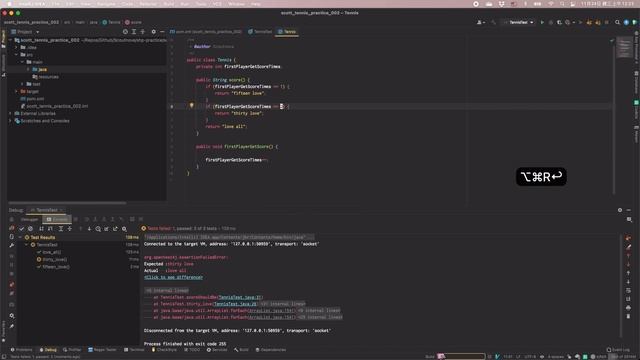Screen dimensions: 640x360
Task: Jump to next failed test arrow
Action: (89, 229)
